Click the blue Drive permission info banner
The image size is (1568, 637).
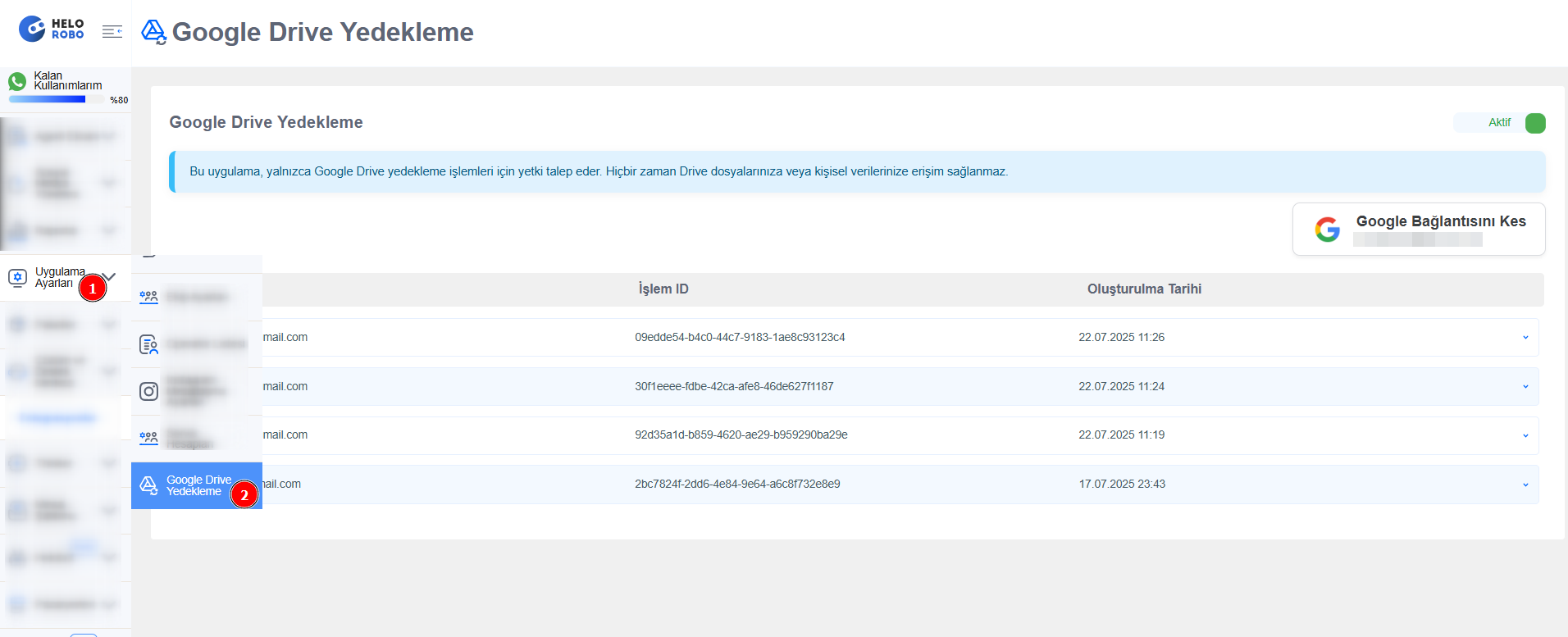pyautogui.click(x=857, y=171)
